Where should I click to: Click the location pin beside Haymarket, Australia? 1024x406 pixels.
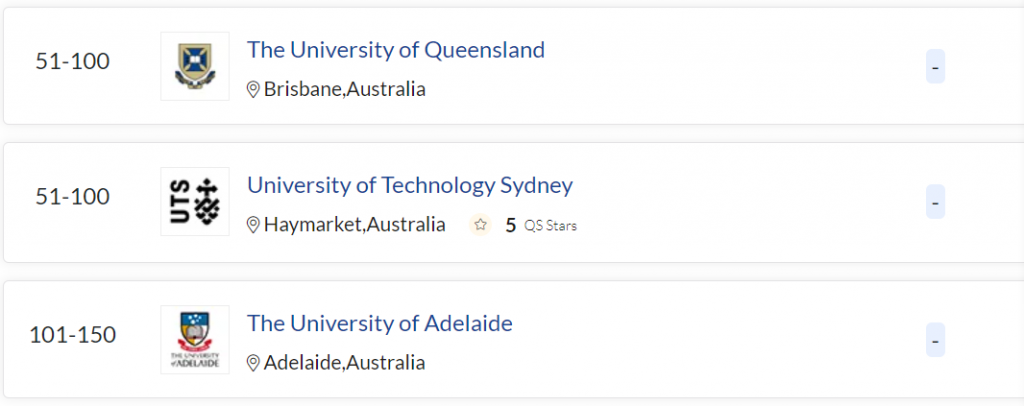pos(253,225)
